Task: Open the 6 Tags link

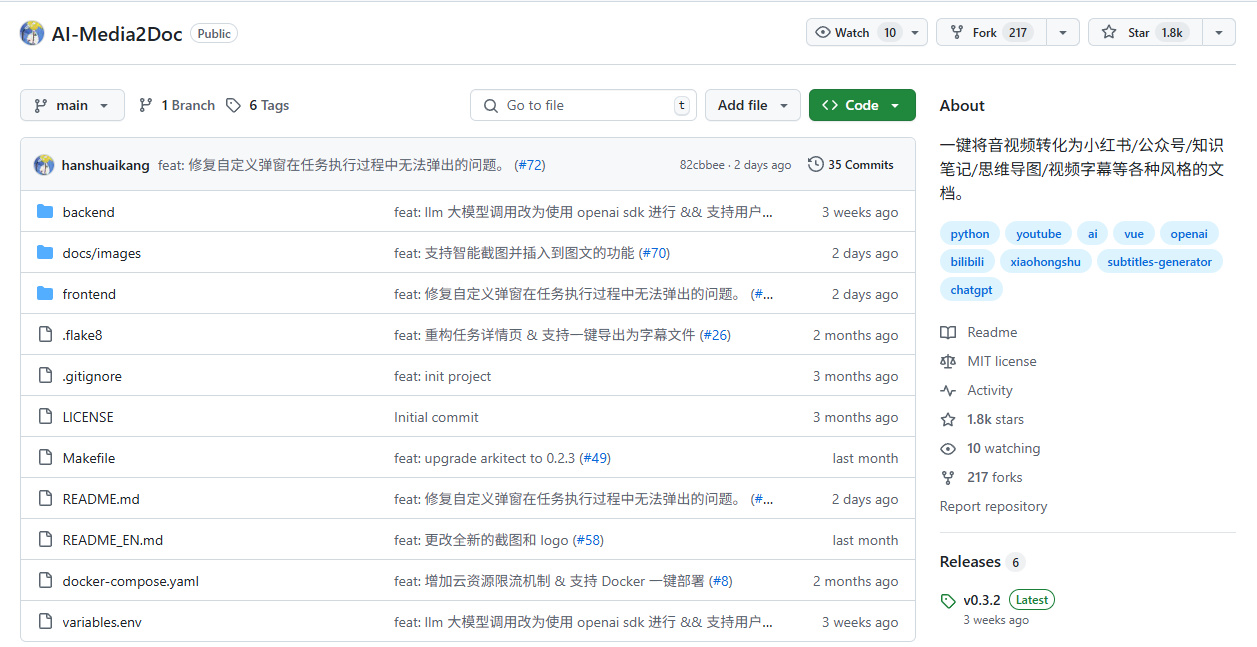Action: point(257,105)
